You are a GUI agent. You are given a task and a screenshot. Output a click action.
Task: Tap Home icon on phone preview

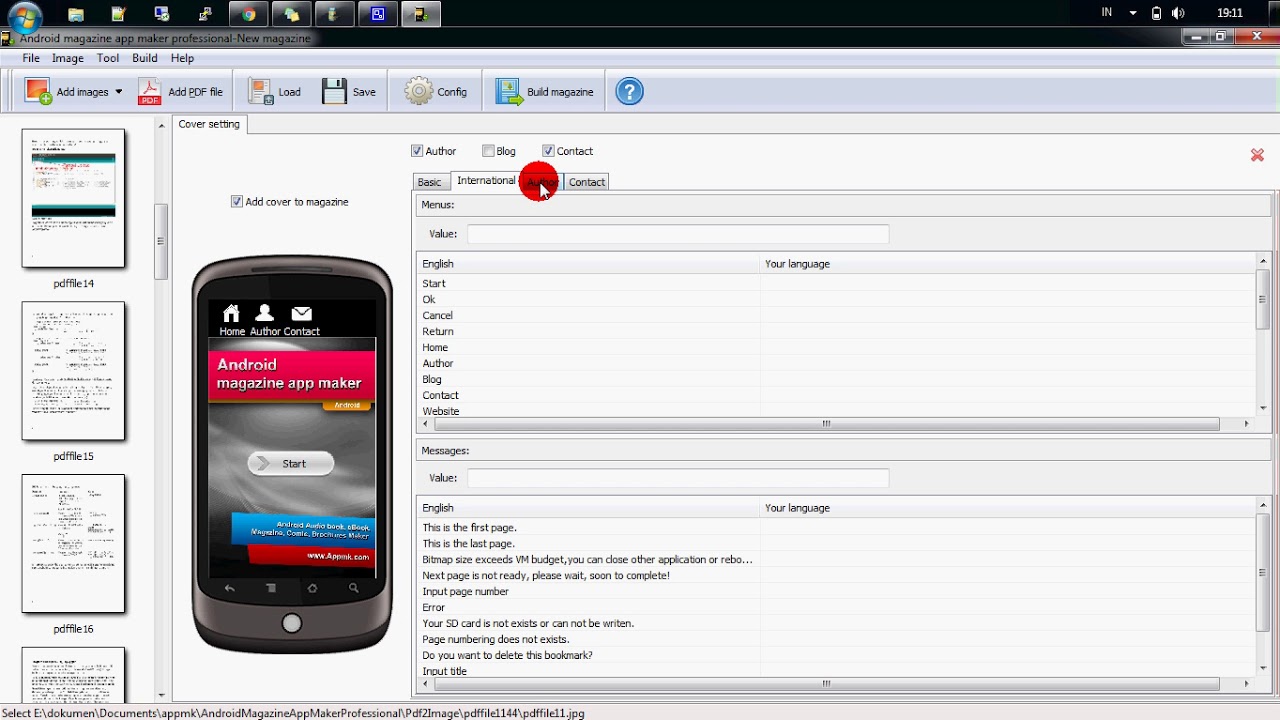[231, 314]
